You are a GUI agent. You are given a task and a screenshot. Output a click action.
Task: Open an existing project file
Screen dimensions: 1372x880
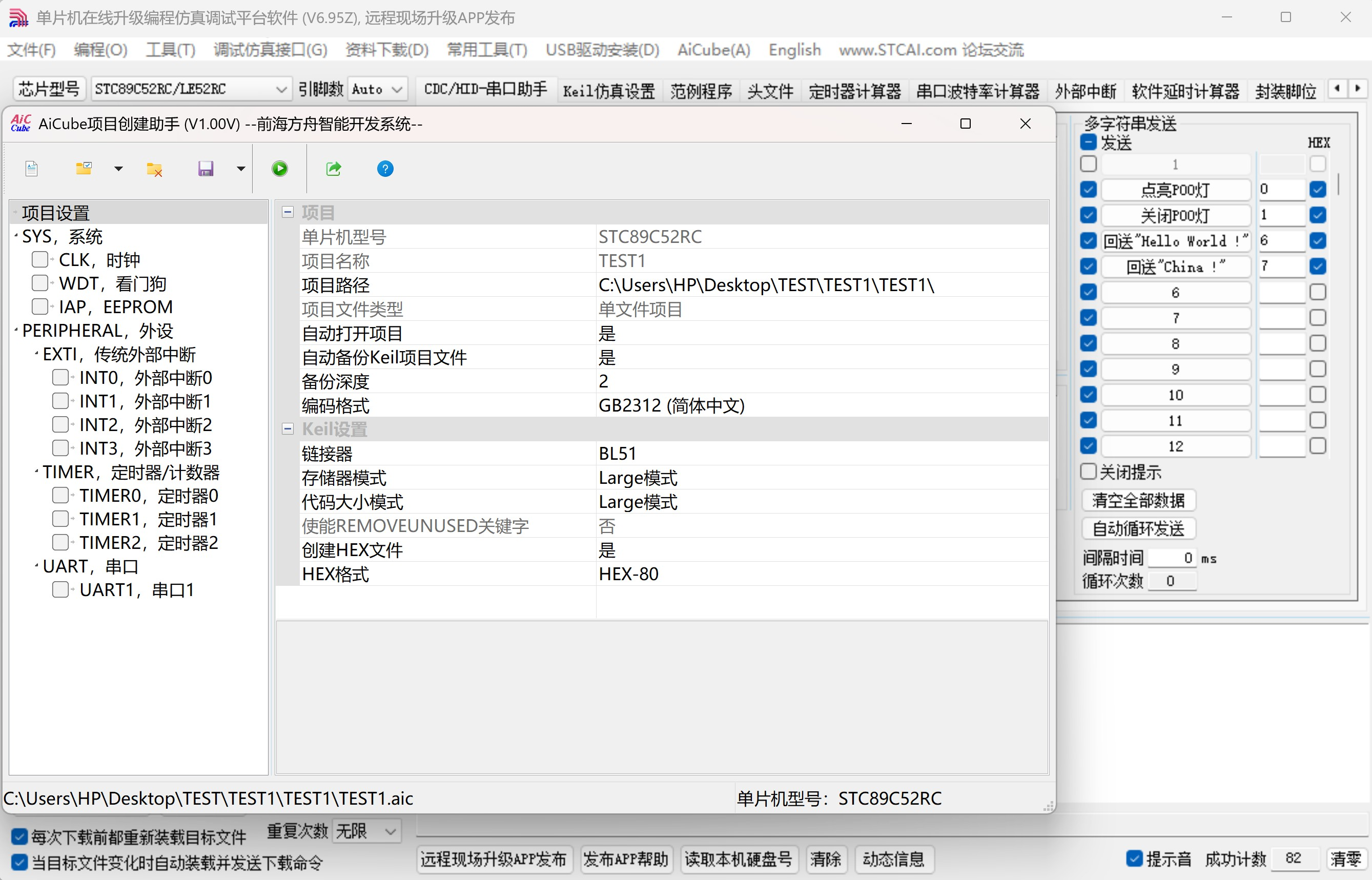pyautogui.click(x=84, y=168)
